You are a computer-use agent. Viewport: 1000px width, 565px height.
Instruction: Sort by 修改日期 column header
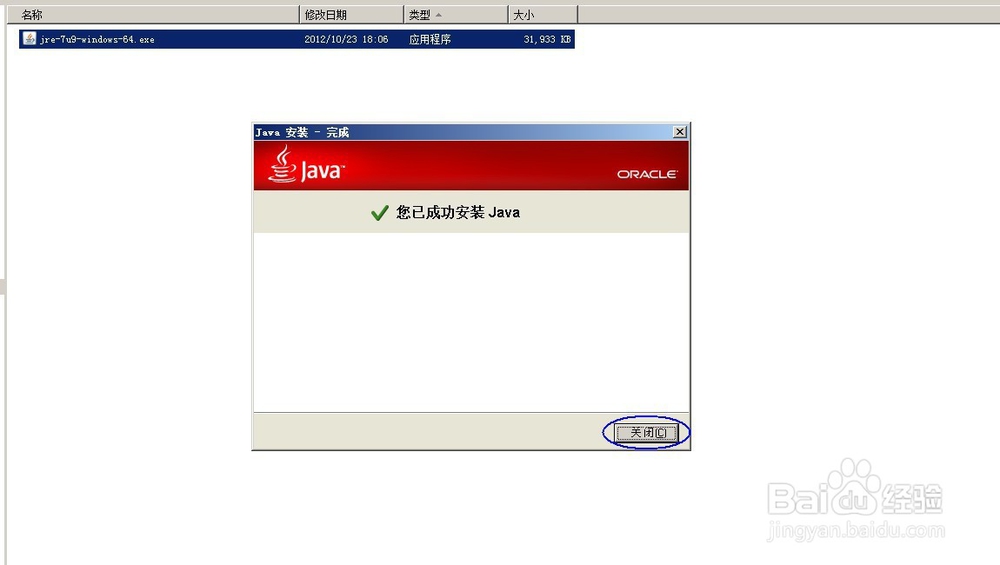pos(351,15)
